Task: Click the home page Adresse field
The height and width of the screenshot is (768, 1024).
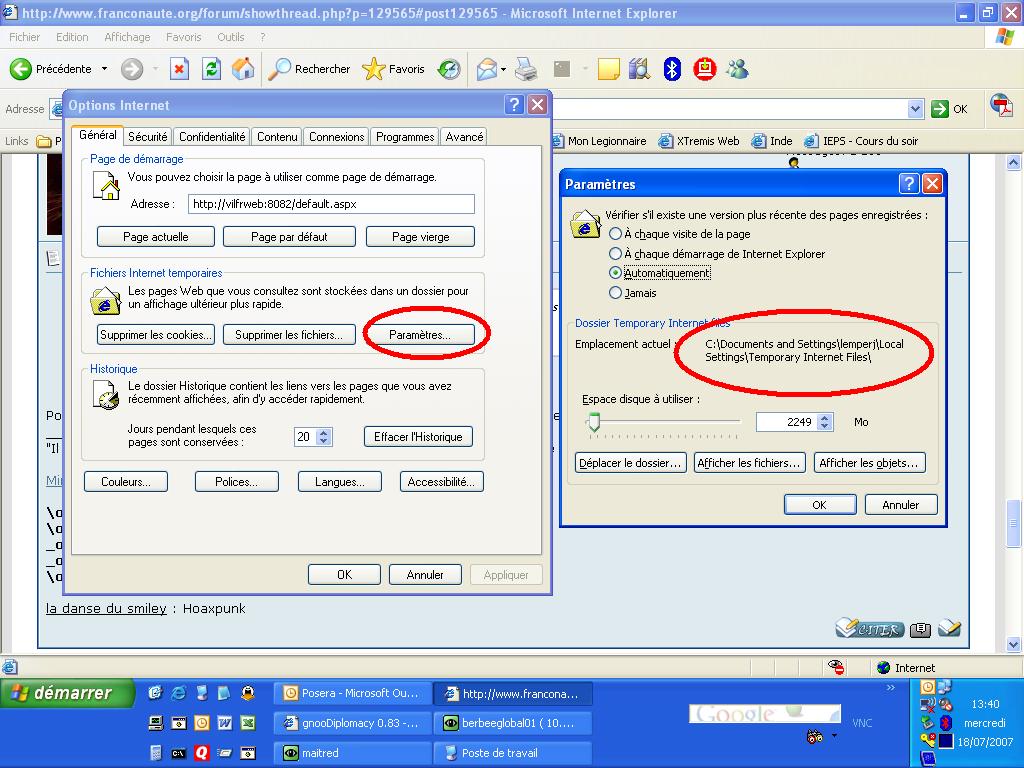Action: tap(331, 204)
